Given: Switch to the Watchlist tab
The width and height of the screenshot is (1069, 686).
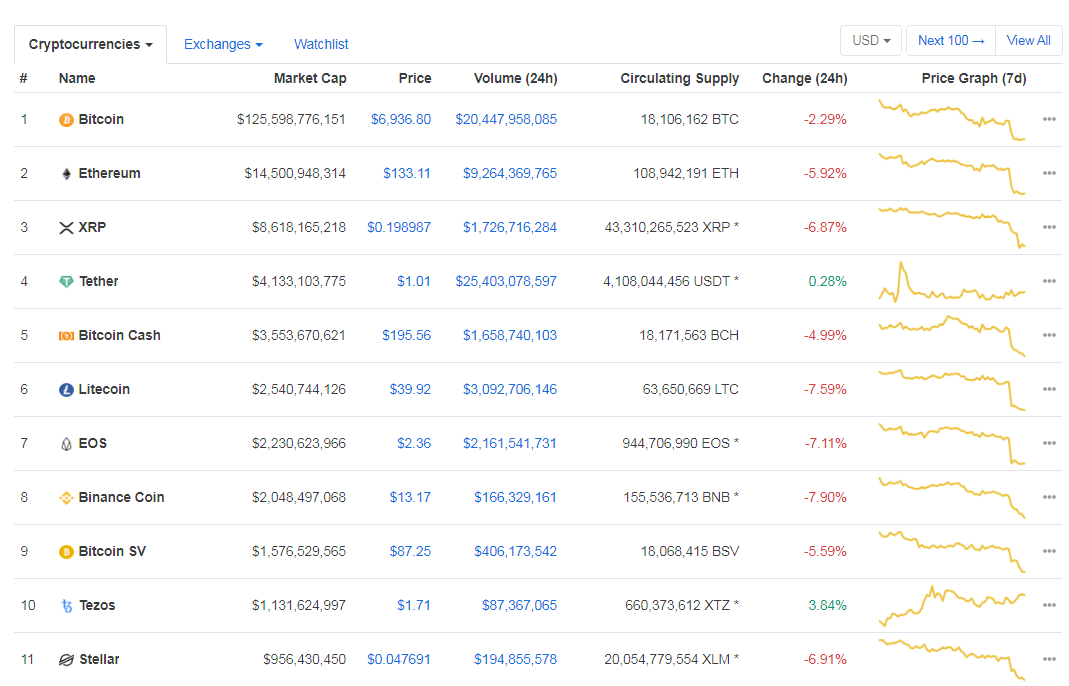Looking at the screenshot, I should coord(321,44).
